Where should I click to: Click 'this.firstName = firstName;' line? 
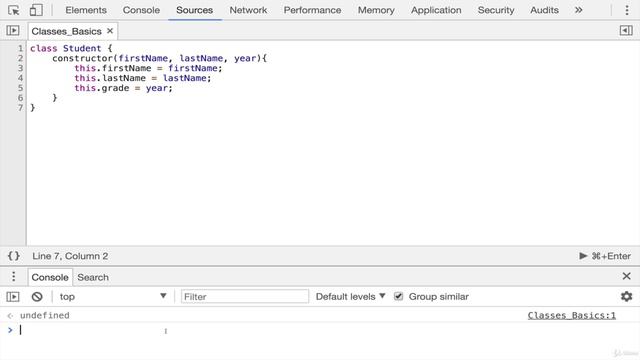[x=148, y=68]
